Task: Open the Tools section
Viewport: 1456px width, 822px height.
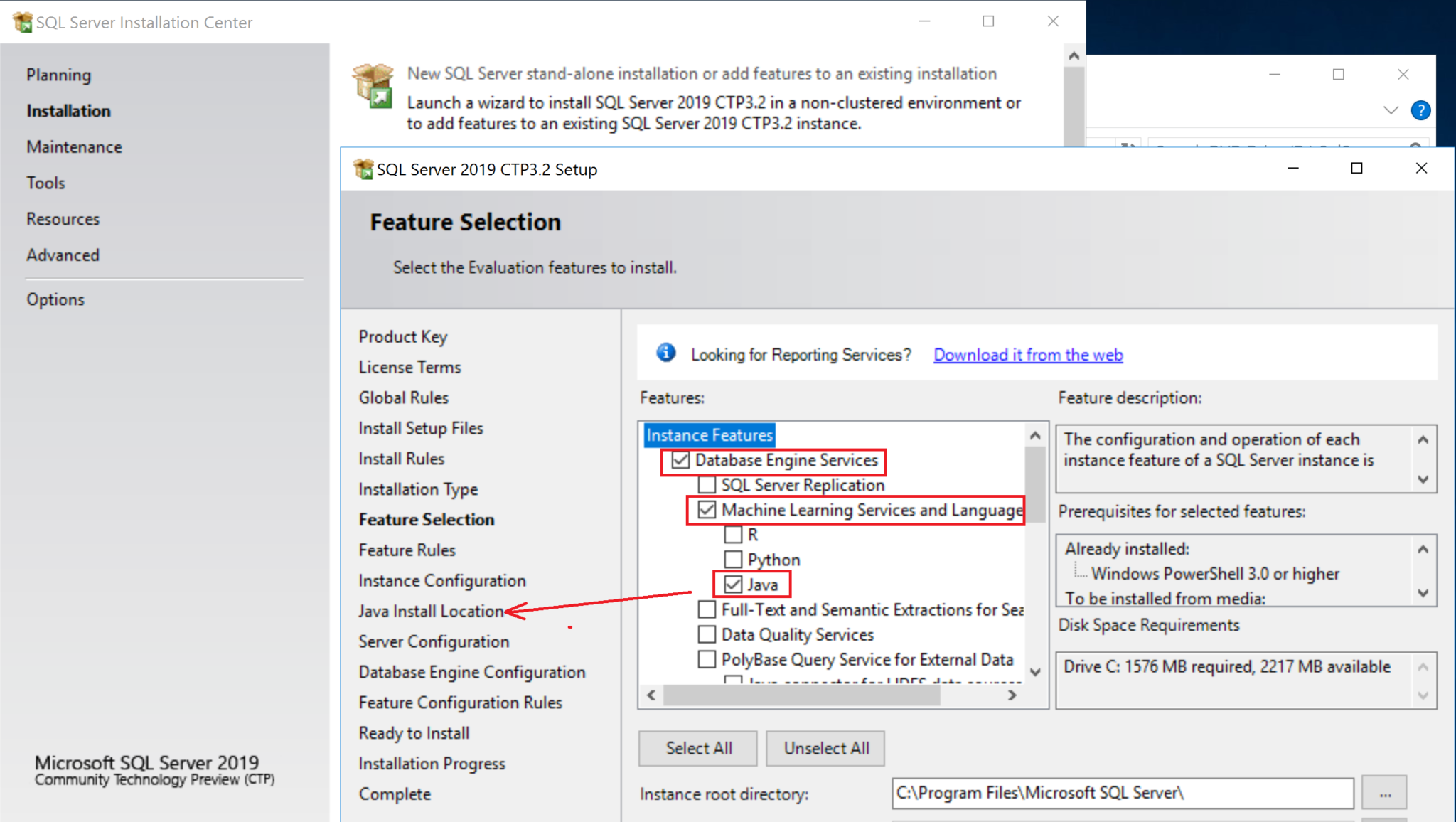Action: (x=46, y=183)
